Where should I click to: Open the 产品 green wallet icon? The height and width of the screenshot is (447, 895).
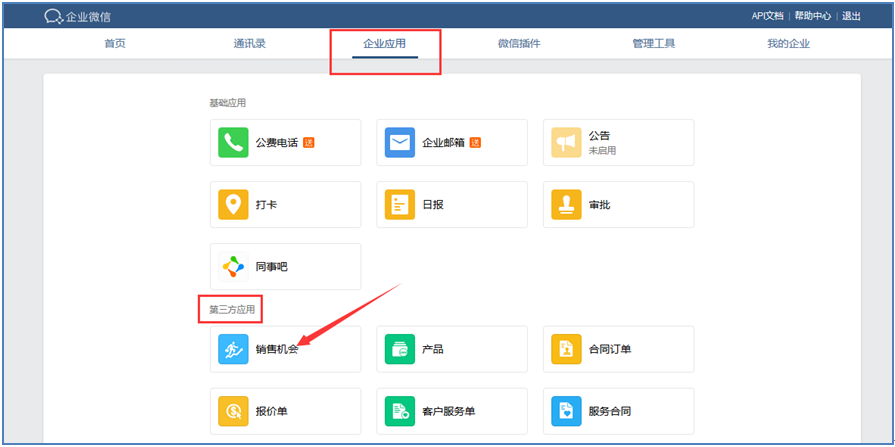tap(400, 349)
